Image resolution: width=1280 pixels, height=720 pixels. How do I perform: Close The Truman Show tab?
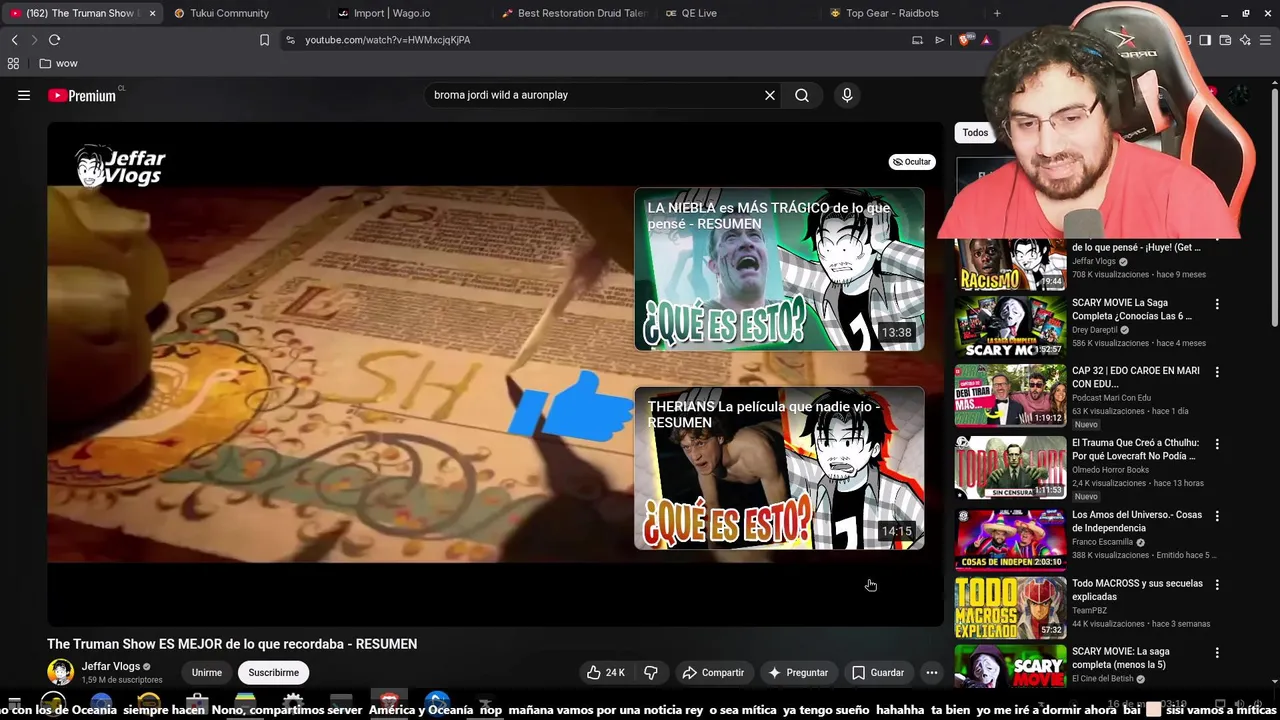click(x=152, y=13)
